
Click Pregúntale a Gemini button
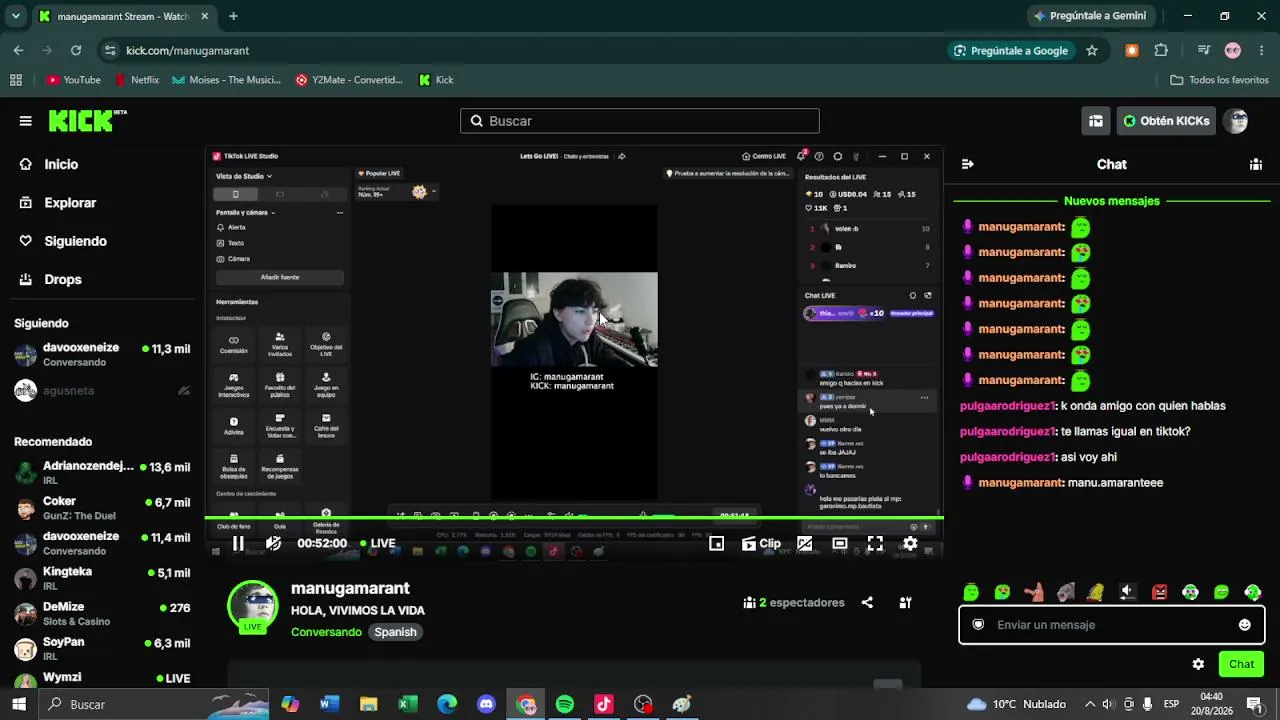[x=1091, y=16]
